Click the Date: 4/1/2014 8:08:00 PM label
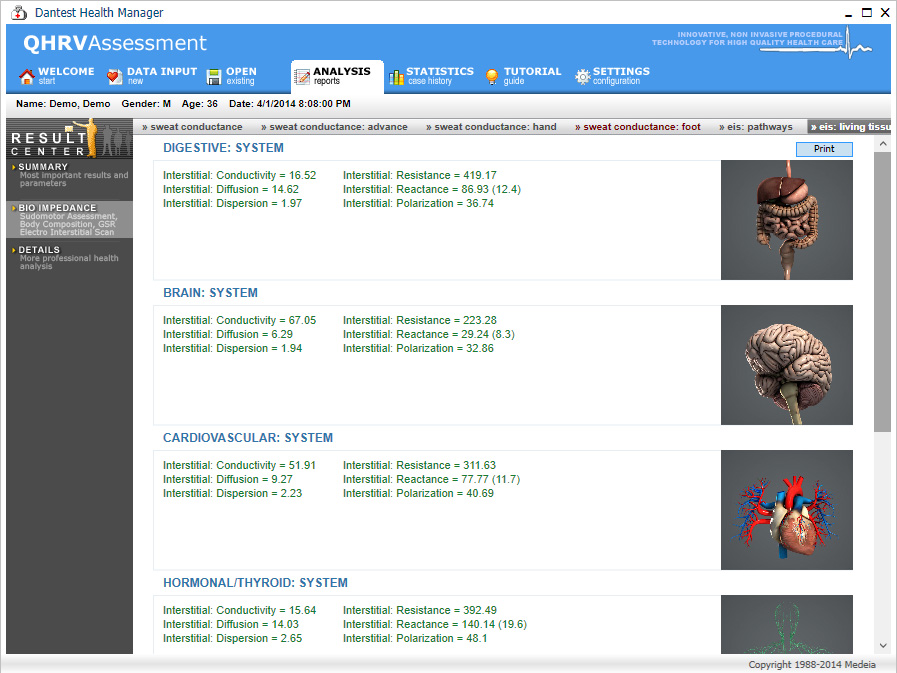897x673 pixels. (289, 104)
